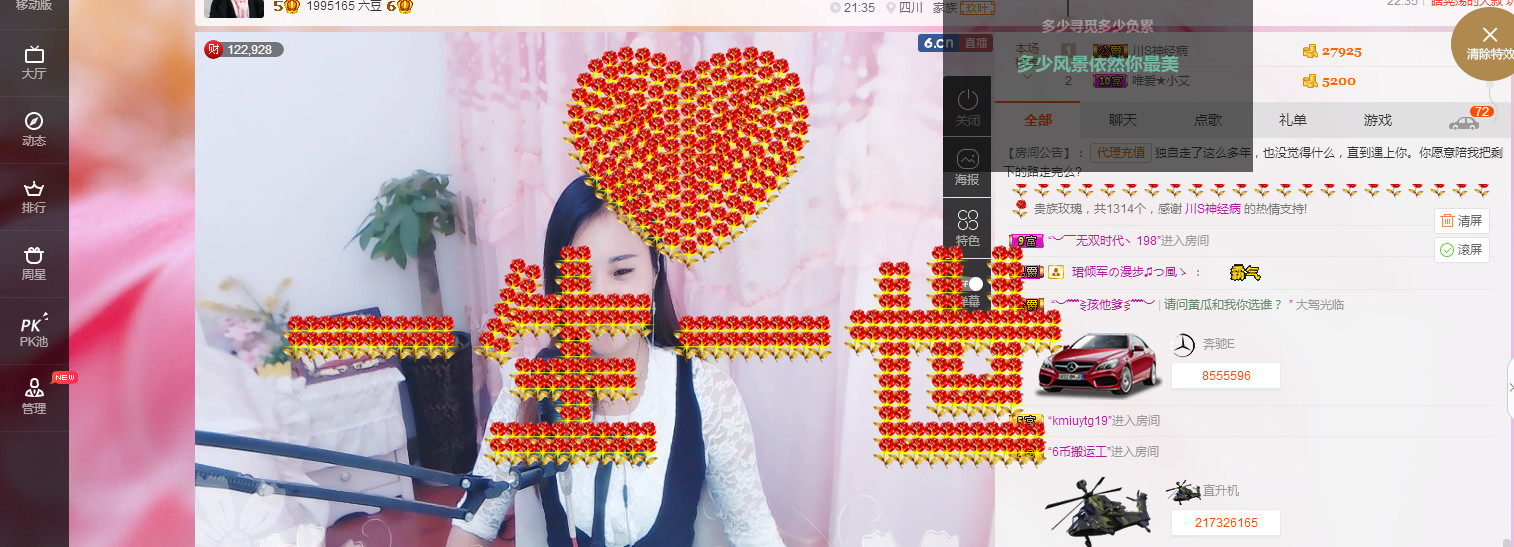
Task: Open the 排行 ranking crown icon
Action: pyautogui.click(x=34, y=196)
